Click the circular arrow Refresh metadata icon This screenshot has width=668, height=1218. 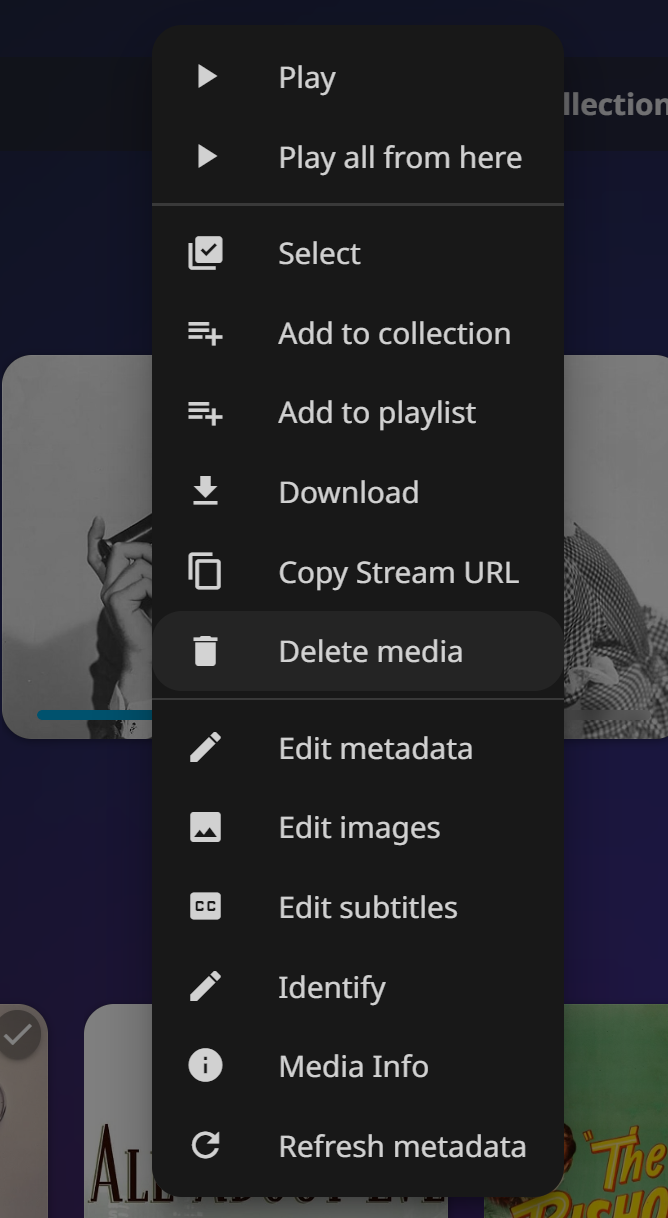(206, 1146)
